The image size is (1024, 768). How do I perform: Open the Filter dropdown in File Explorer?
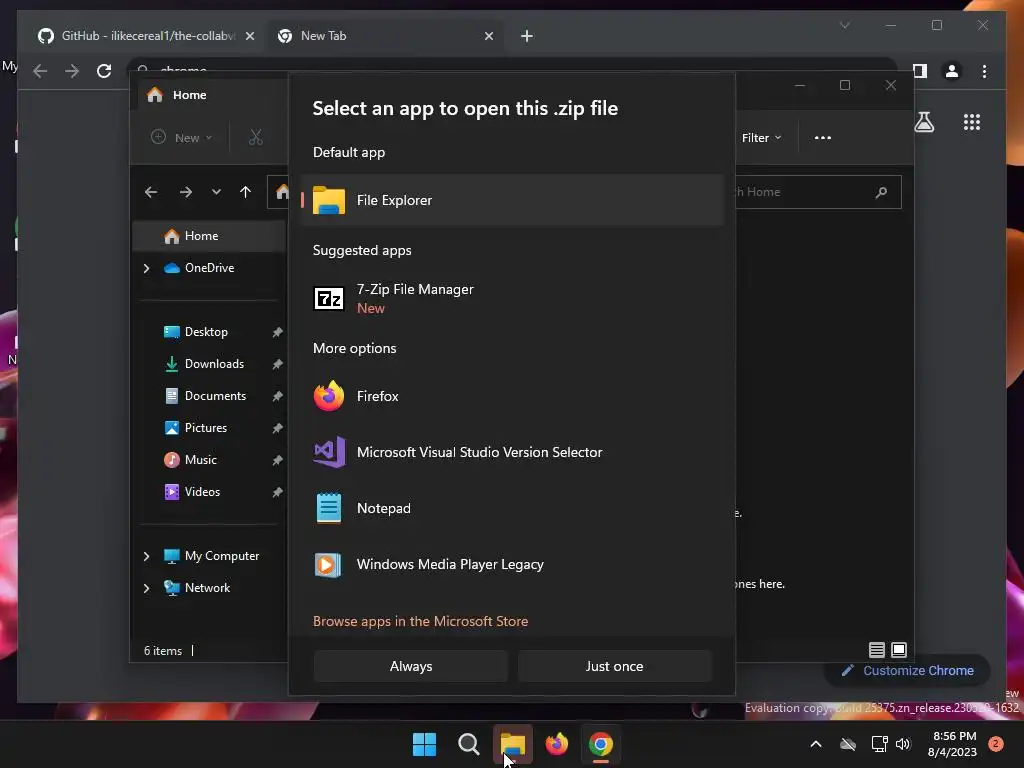pyautogui.click(x=761, y=138)
